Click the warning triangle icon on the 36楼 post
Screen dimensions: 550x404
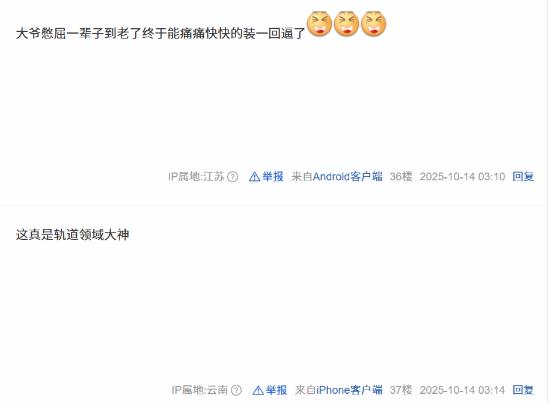pyautogui.click(x=254, y=177)
